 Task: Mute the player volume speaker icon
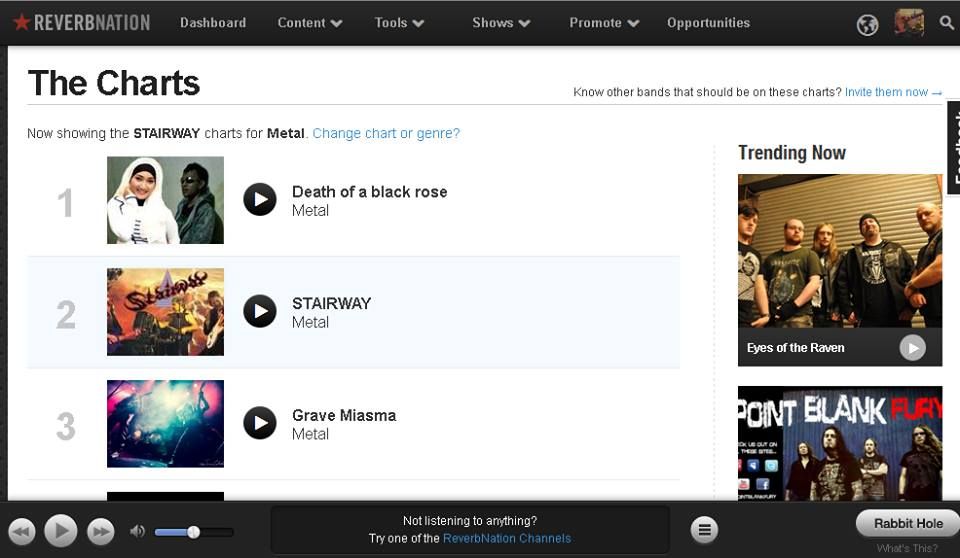(137, 531)
